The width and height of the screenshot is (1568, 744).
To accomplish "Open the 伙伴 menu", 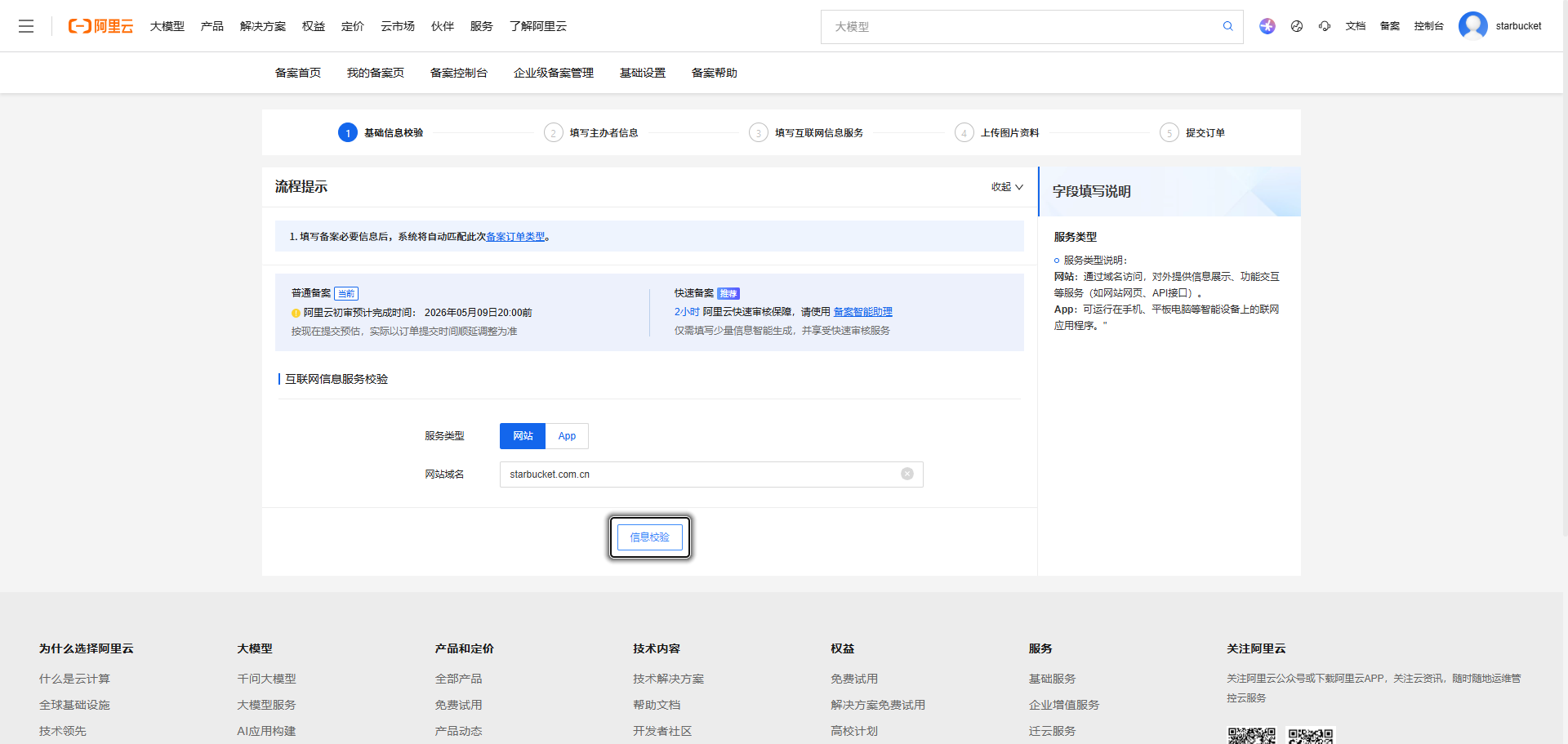I will click(x=443, y=26).
